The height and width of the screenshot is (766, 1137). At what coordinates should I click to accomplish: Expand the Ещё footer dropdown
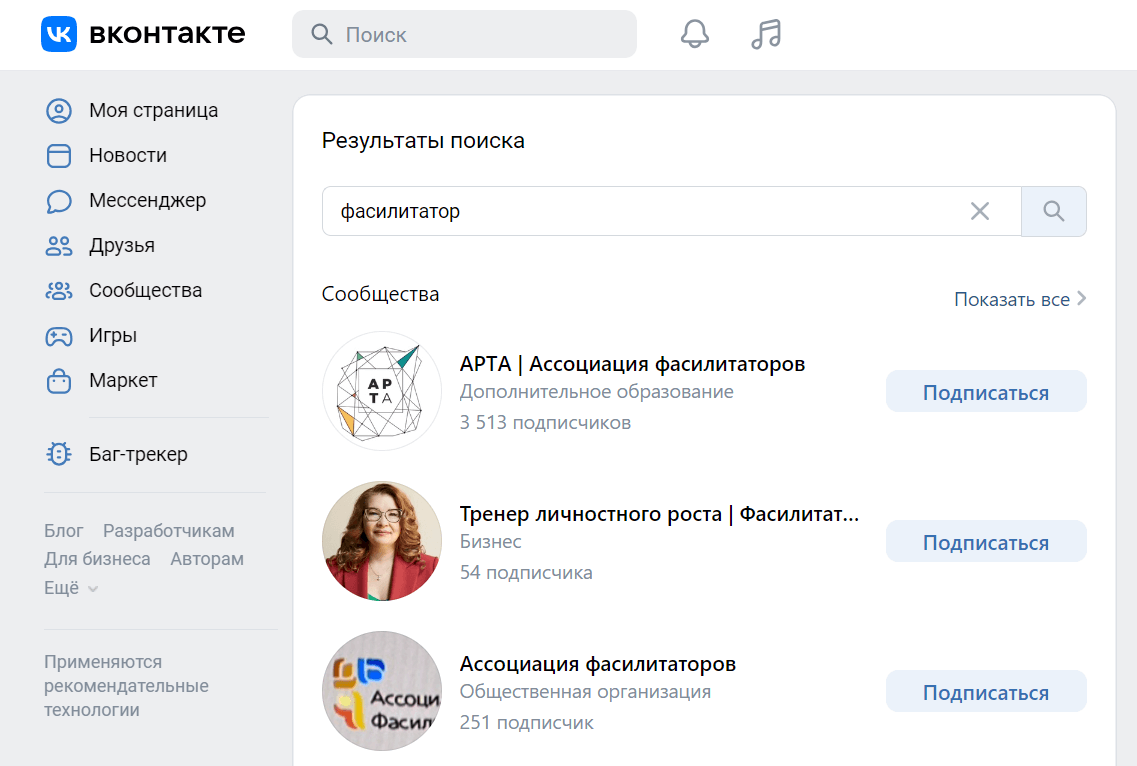point(71,588)
